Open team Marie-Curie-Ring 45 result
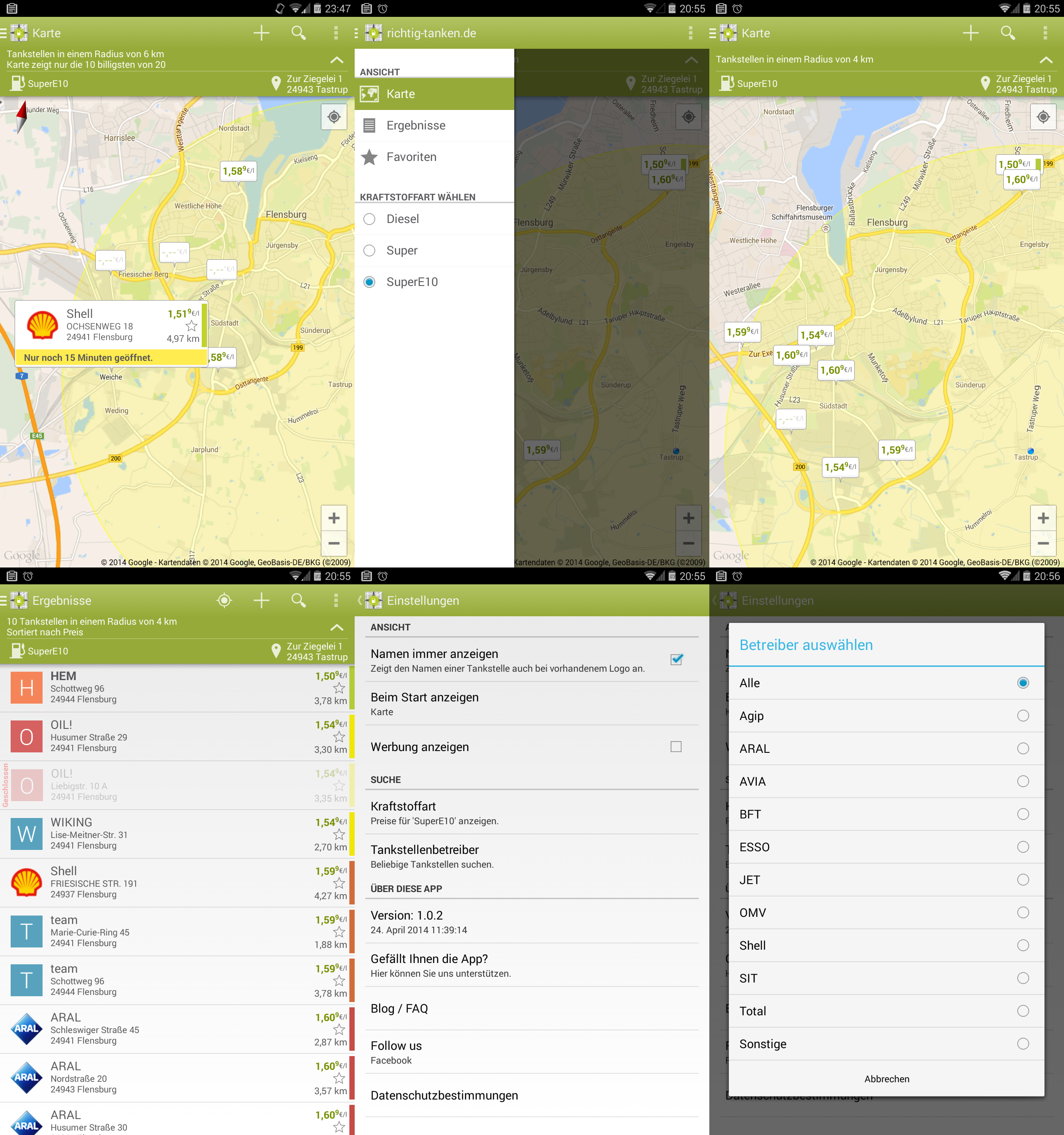The image size is (1064, 1135). click(177, 932)
